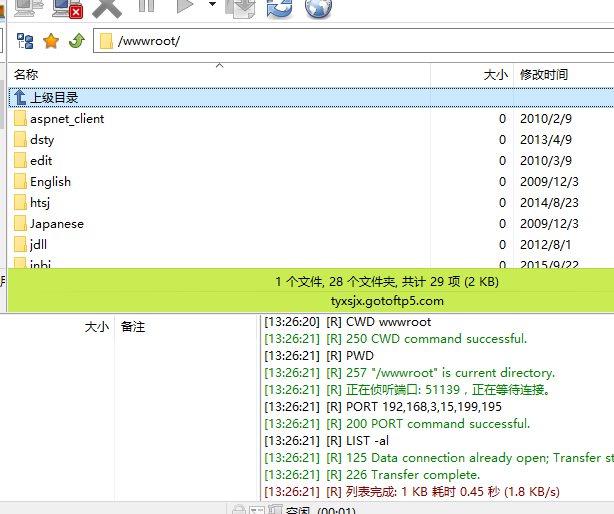Click the disconnect icon with red X
Screen dimensions: 614x514
click(68, 8)
